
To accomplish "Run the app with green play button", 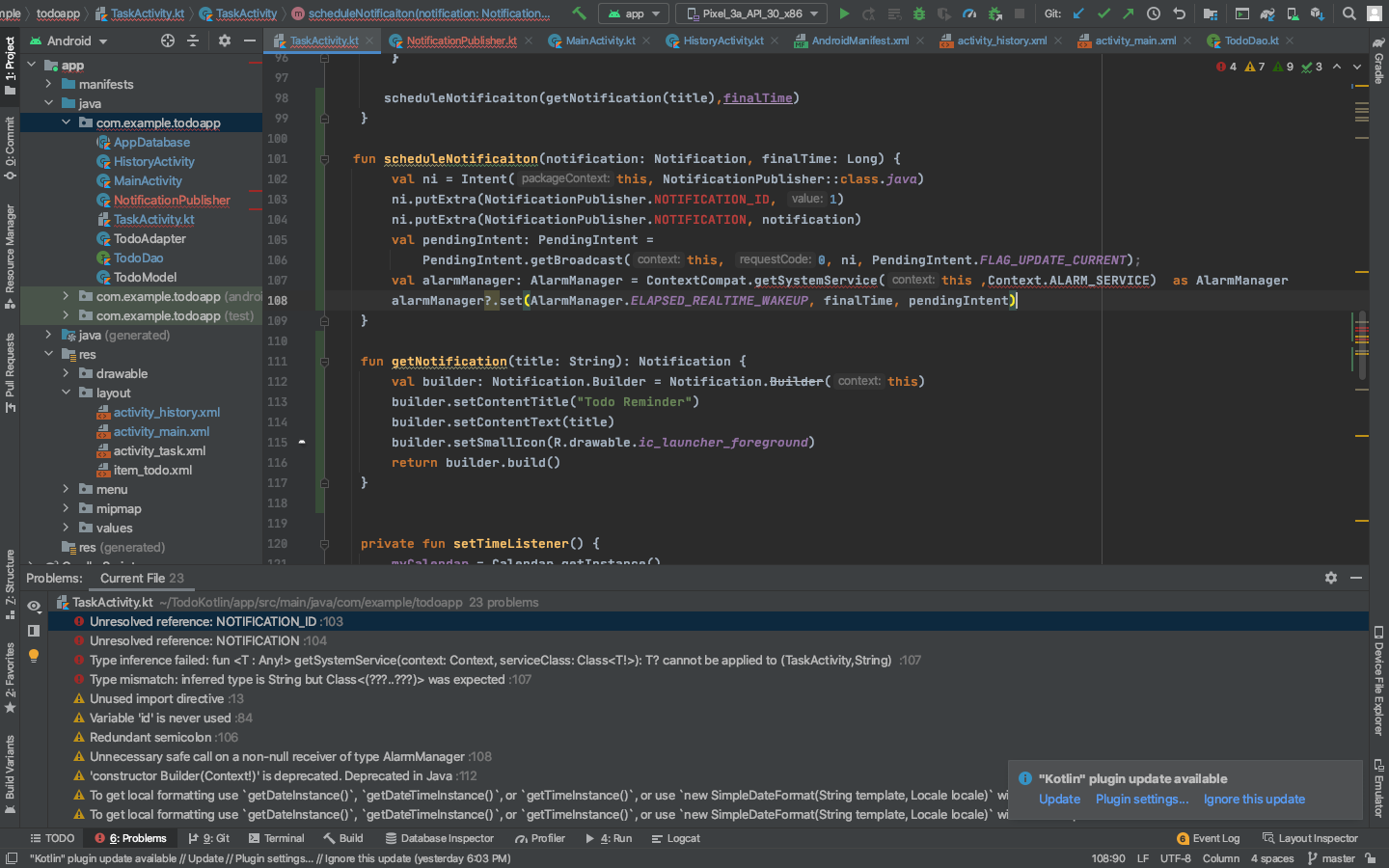I will tap(844, 14).
